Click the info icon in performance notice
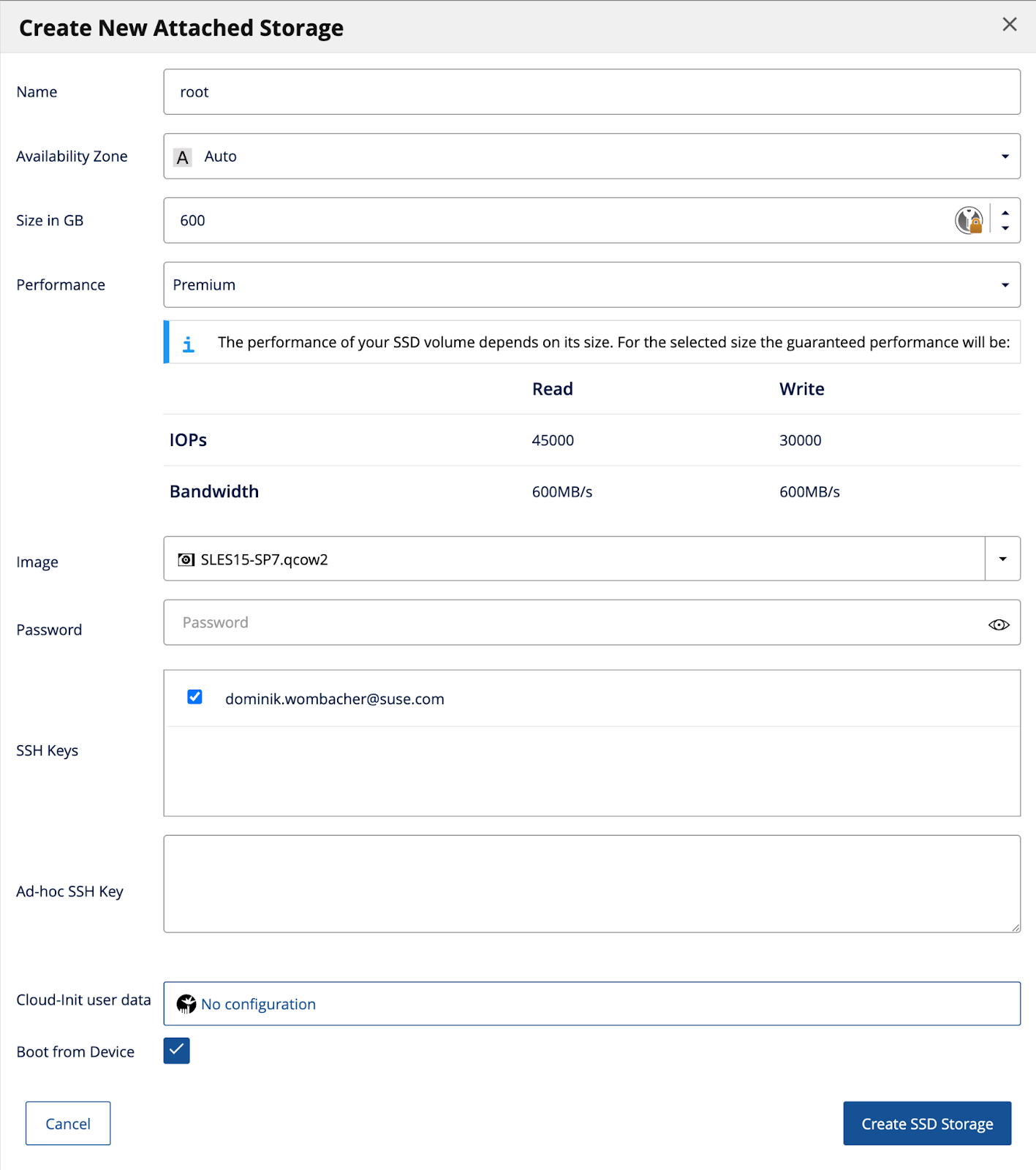The height and width of the screenshot is (1170, 1036). 189,344
